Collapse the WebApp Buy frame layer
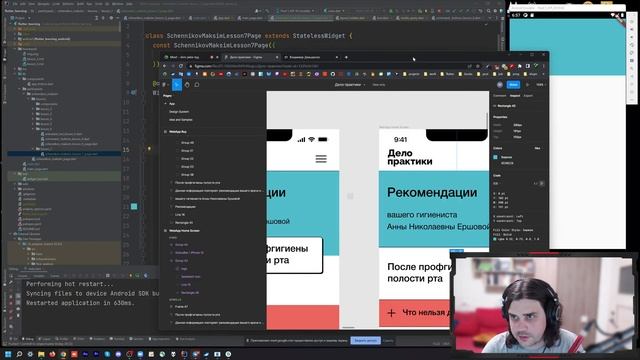Viewport: 640px width, 360px height. point(165,132)
